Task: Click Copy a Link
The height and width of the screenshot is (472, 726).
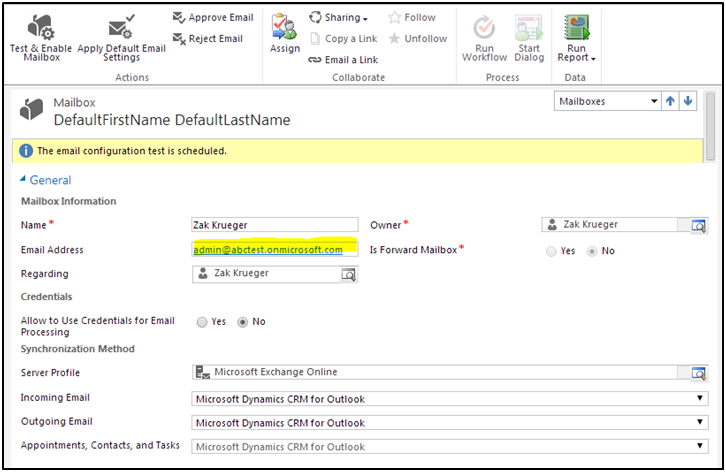Action: tap(344, 38)
